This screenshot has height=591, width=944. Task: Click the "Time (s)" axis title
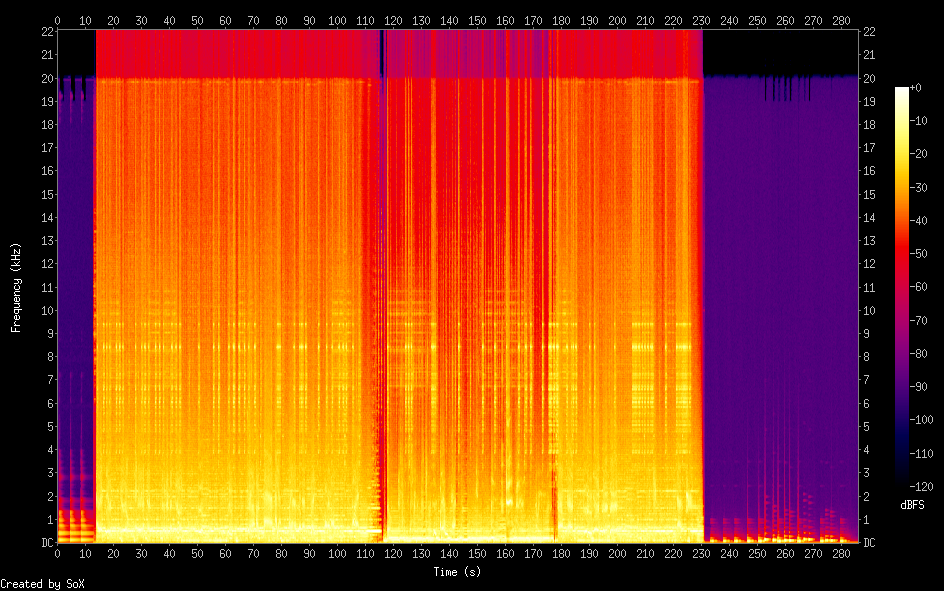pos(458,572)
